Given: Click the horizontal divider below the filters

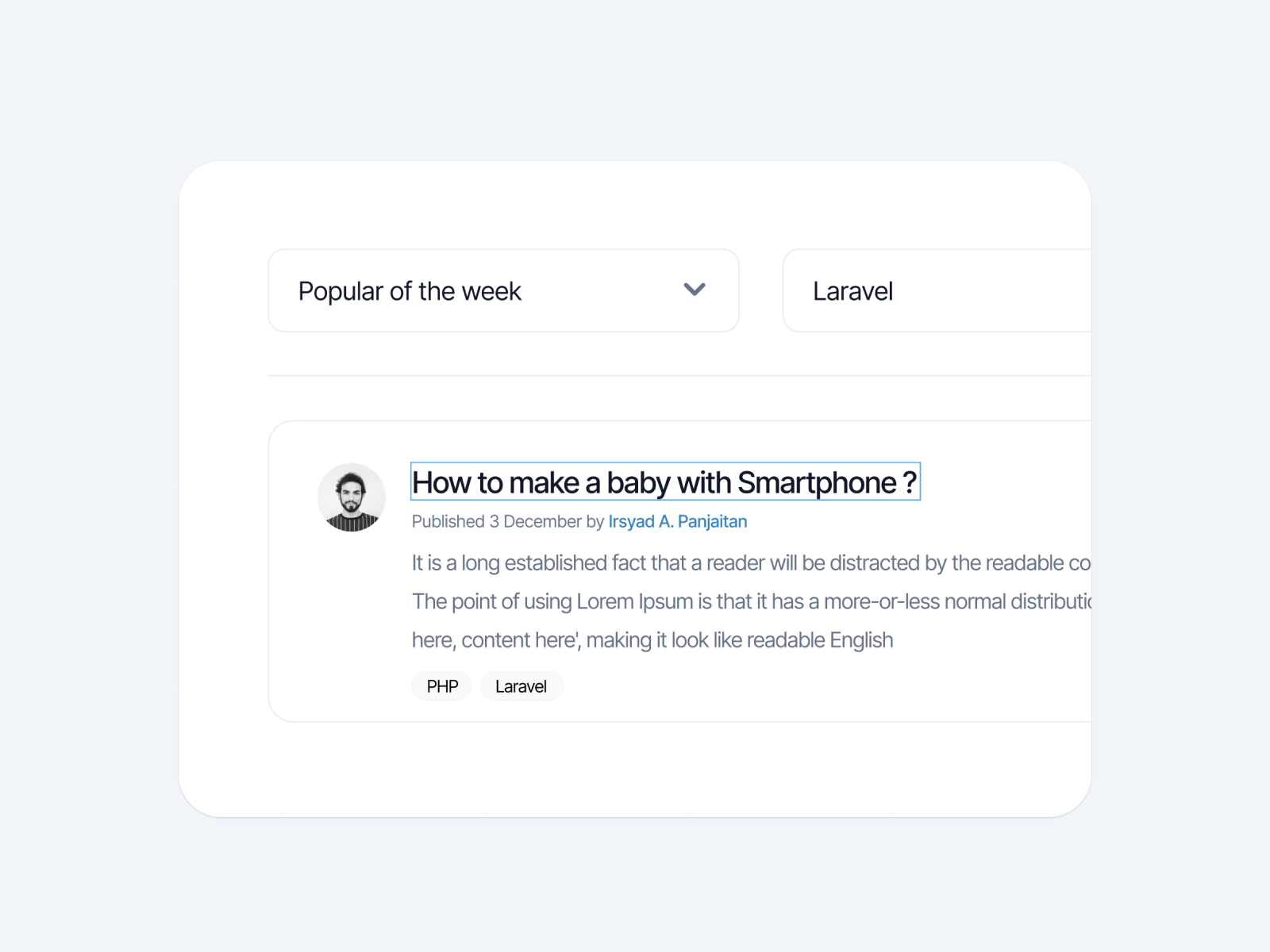Looking at the screenshot, I should 679,375.
